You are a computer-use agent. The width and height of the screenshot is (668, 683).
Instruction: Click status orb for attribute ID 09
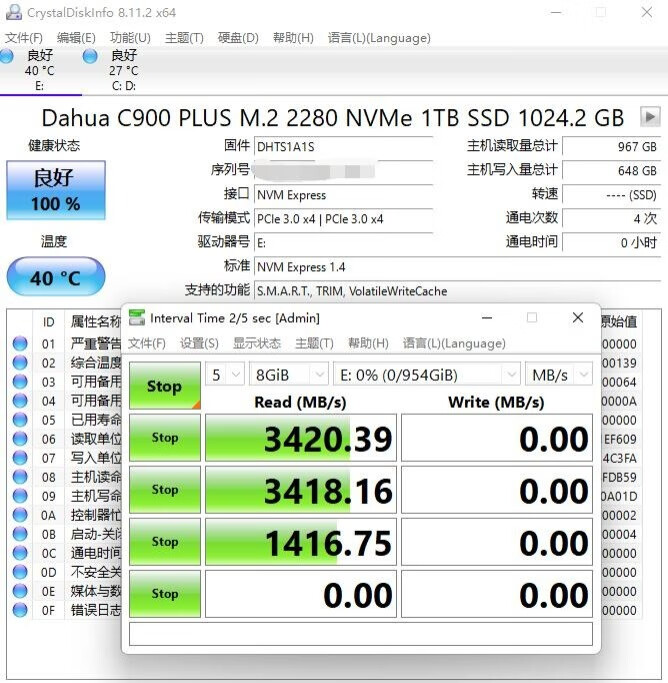pos(20,496)
